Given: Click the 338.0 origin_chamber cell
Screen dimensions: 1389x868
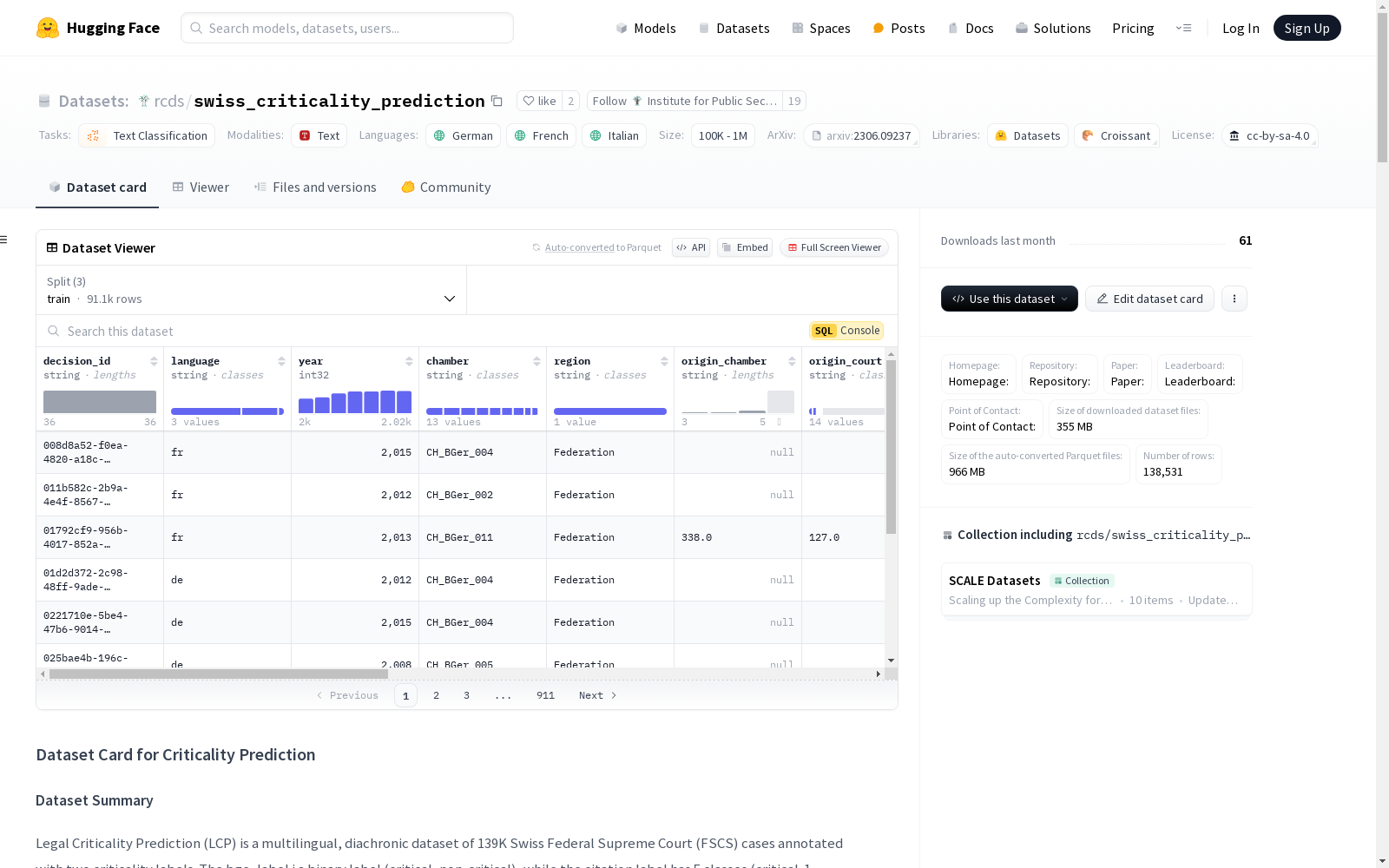Looking at the screenshot, I should pyautogui.click(x=738, y=537).
